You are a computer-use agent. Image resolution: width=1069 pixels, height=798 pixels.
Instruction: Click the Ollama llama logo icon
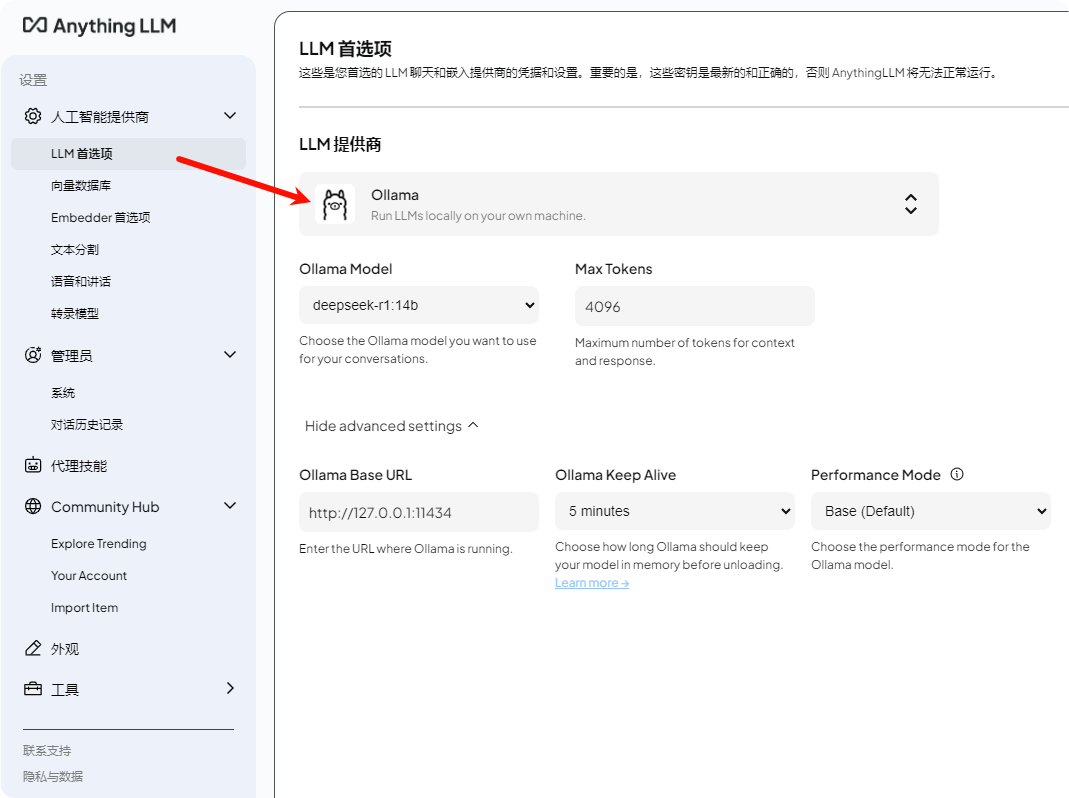tap(335, 204)
